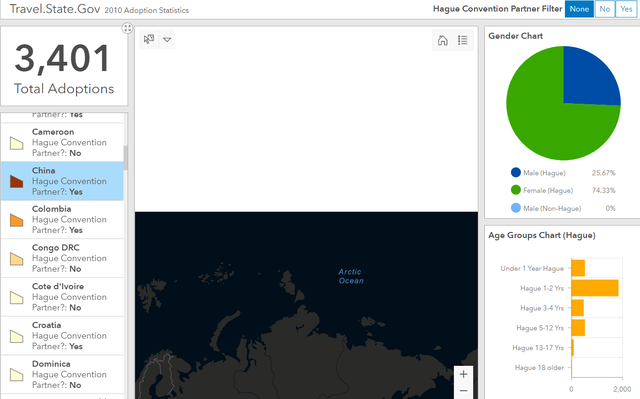This screenshot has width=640, height=399.
Task: Zoom in with the map plus button
Action: pyautogui.click(x=463, y=374)
